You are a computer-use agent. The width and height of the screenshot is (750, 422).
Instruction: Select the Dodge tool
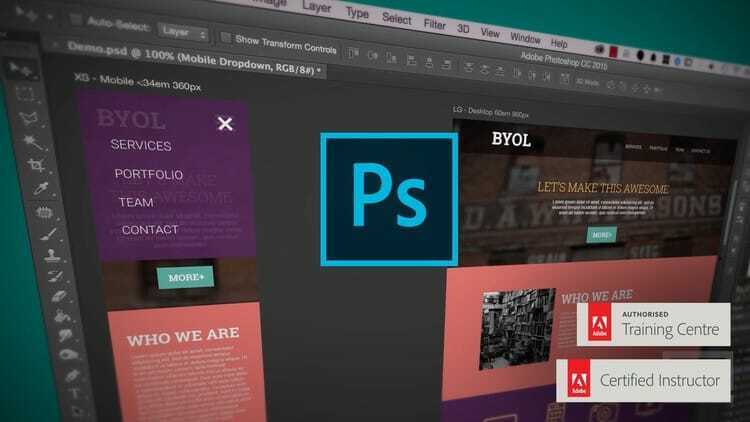point(68,355)
